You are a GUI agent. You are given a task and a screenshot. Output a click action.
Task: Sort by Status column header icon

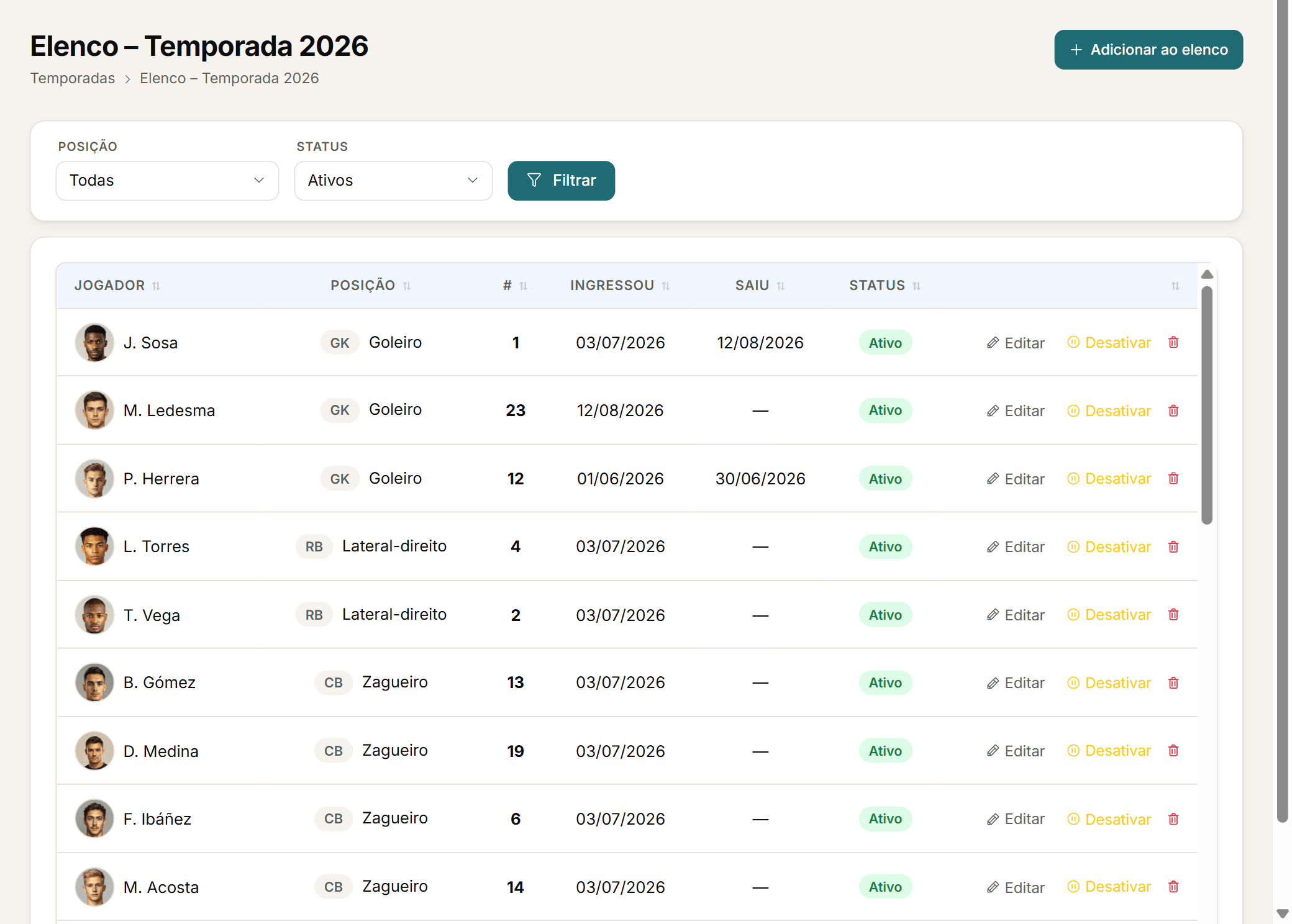pyautogui.click(x=917, y=286)
